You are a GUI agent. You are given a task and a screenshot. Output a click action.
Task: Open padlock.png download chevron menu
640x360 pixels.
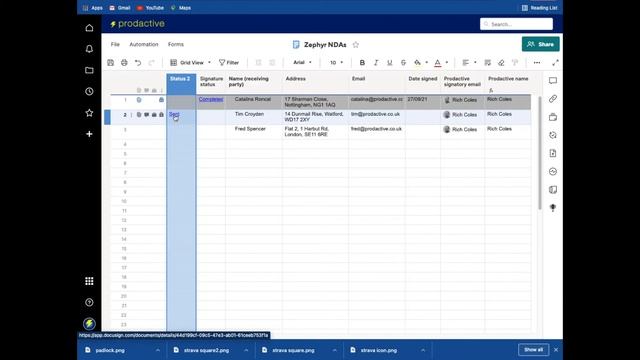pos(158,350)
